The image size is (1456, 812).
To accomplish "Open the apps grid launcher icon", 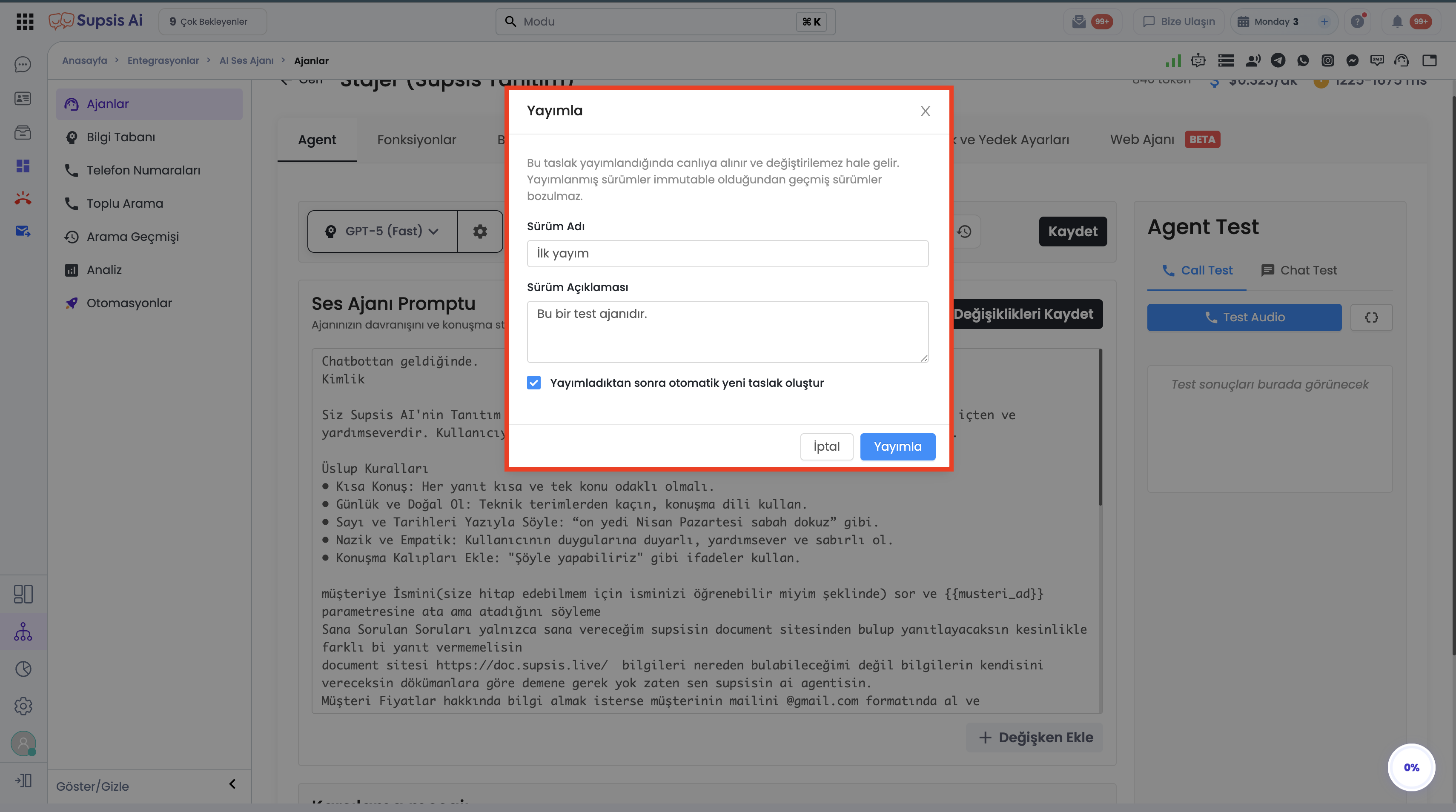I will coord(25,21).
